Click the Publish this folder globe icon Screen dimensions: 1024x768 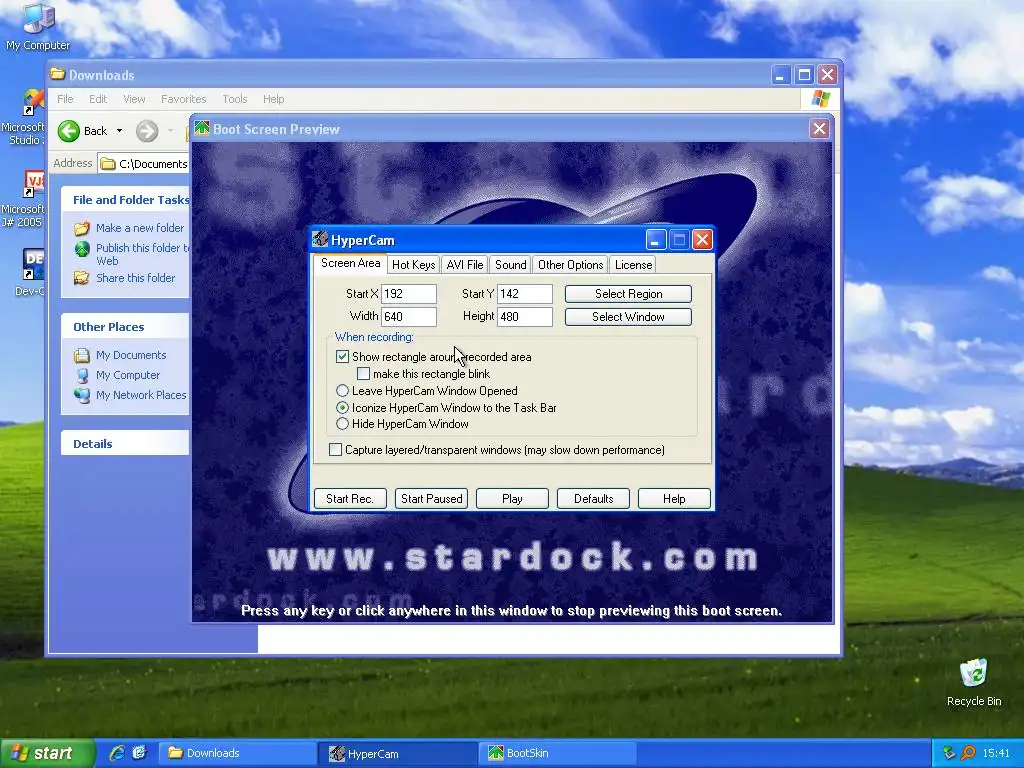coord(82,249)
